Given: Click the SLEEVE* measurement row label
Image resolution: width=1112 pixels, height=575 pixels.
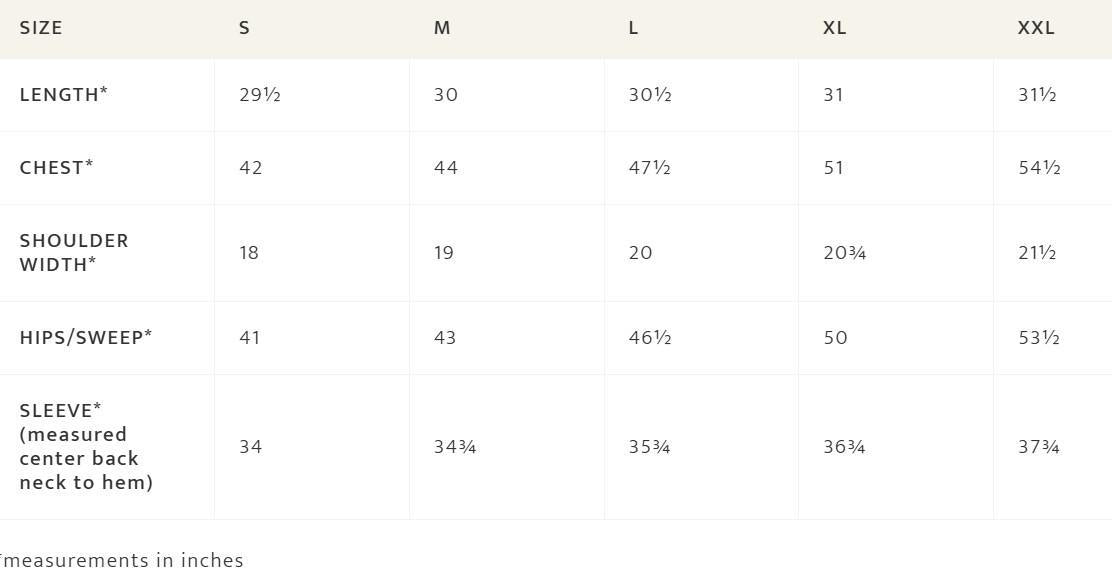Looking at the screenshot, I should tap(86, 447).
